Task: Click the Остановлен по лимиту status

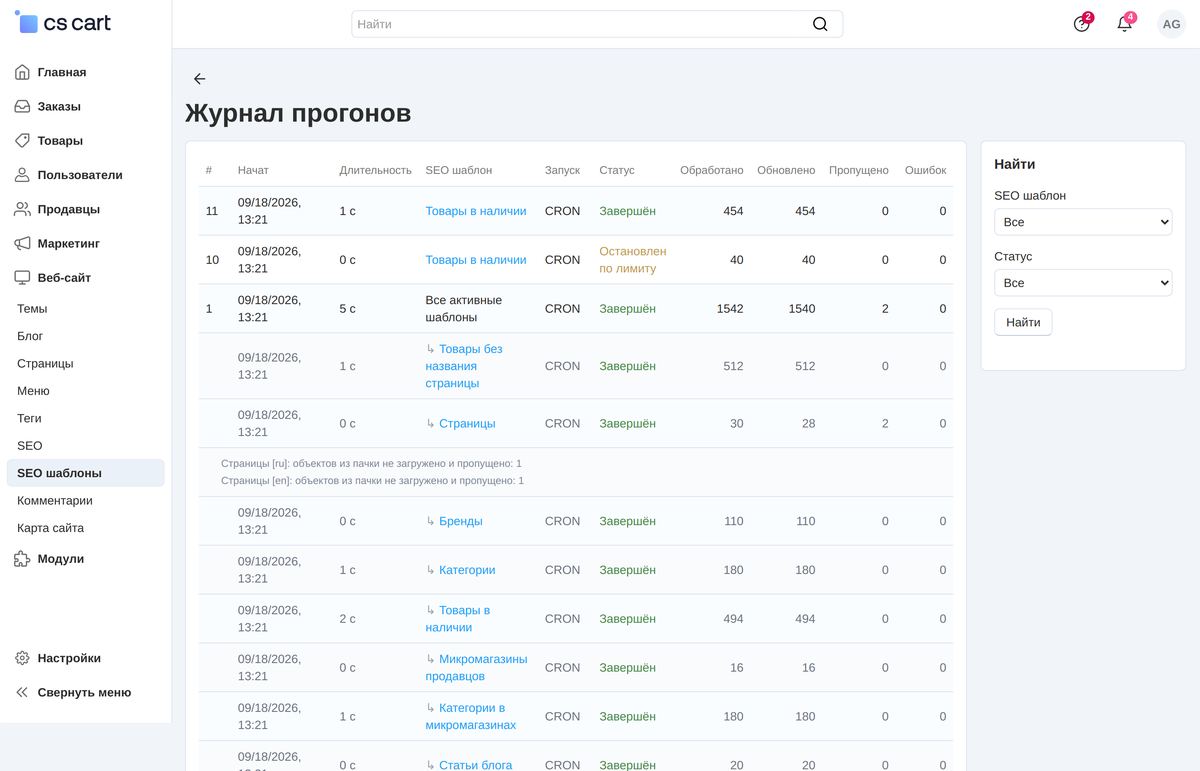Action: tap(633, 260)
